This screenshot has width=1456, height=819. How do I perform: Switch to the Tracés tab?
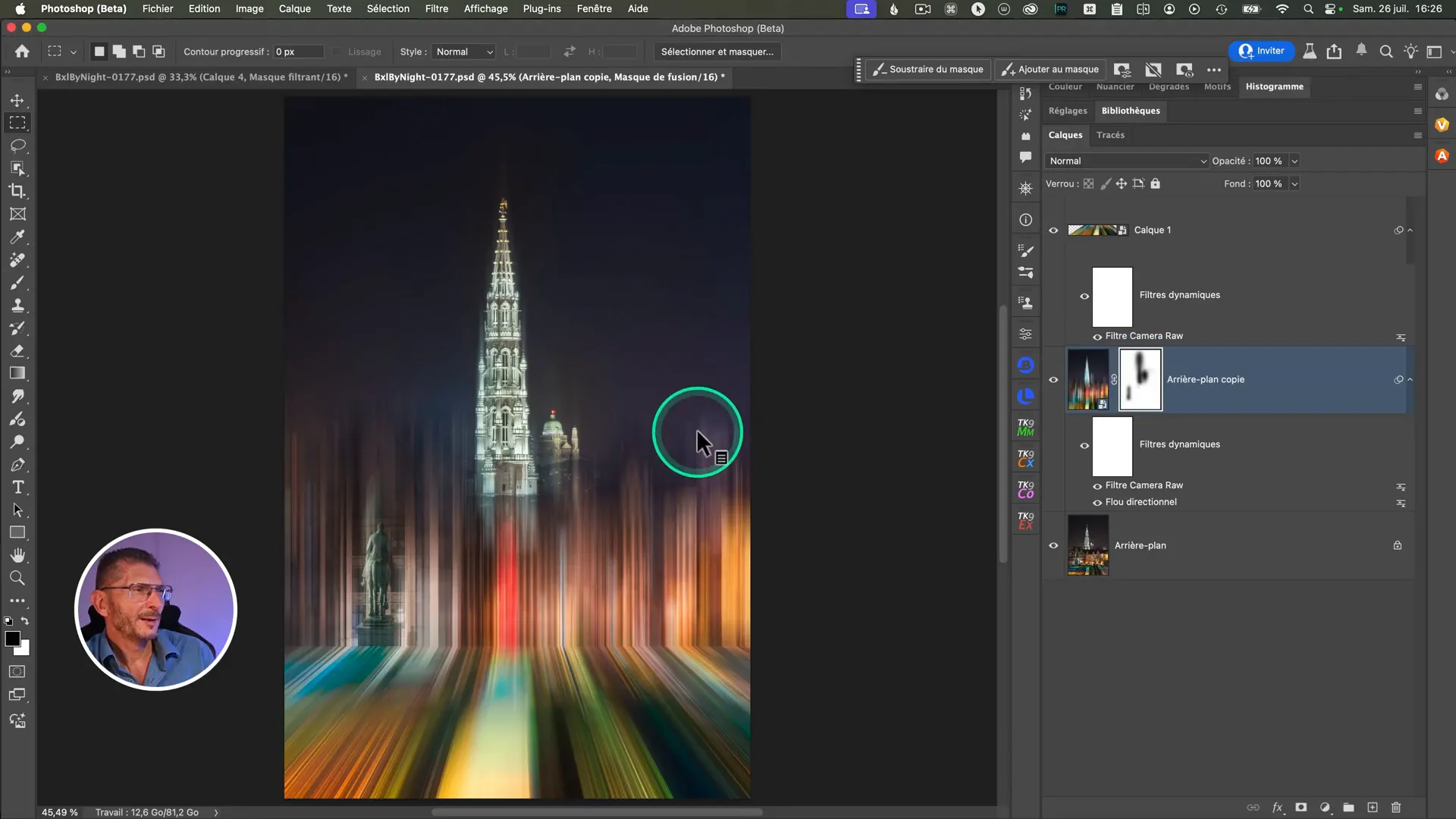[x=1110, y=135]
